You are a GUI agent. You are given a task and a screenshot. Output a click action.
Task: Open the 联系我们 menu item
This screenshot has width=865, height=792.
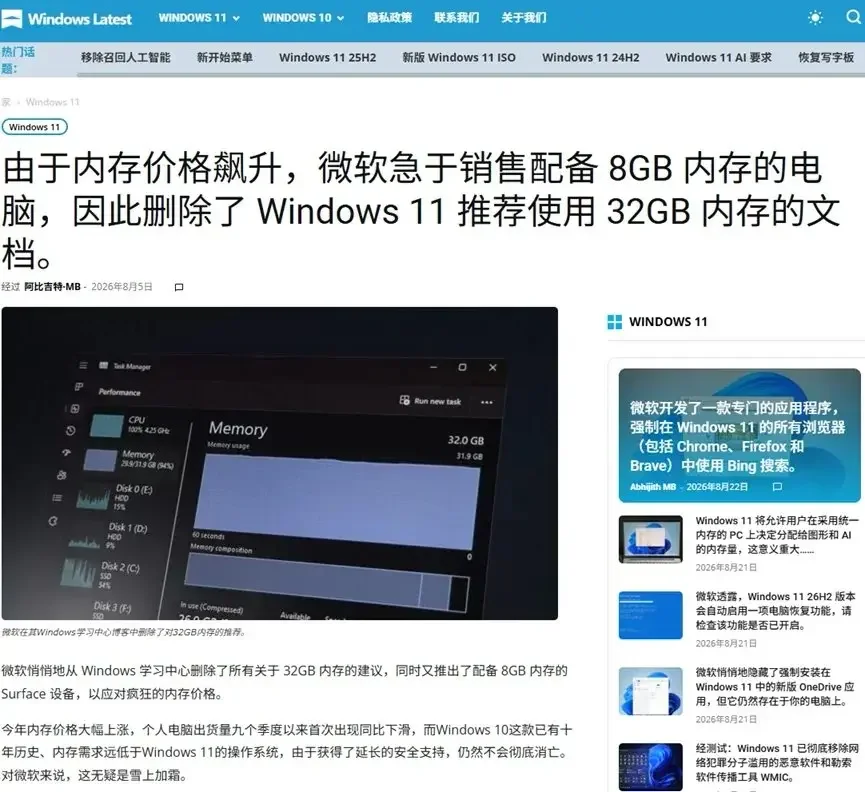456,18
